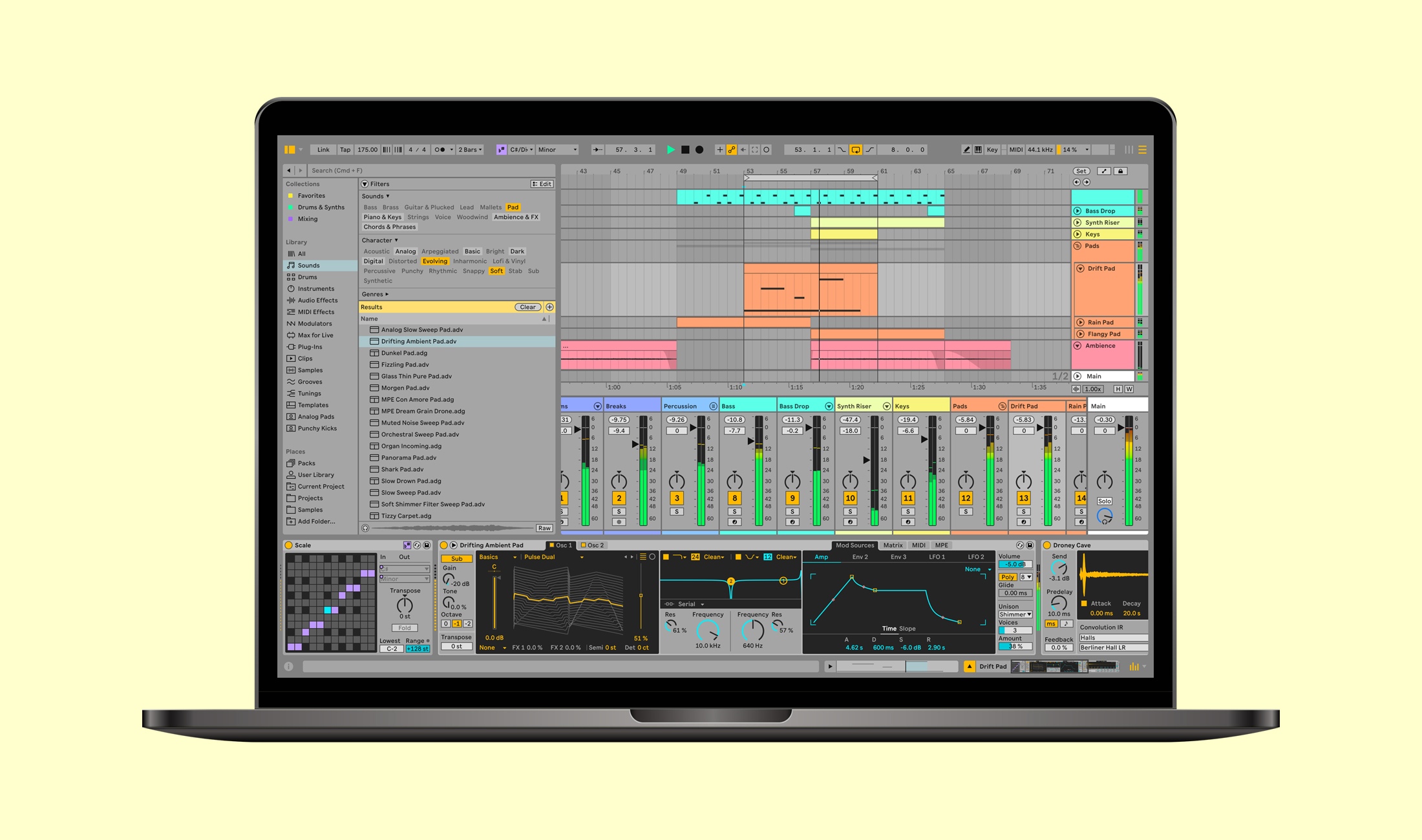
Task: Click the Max for Live browser icon
Action: click(x=292, y=335)
